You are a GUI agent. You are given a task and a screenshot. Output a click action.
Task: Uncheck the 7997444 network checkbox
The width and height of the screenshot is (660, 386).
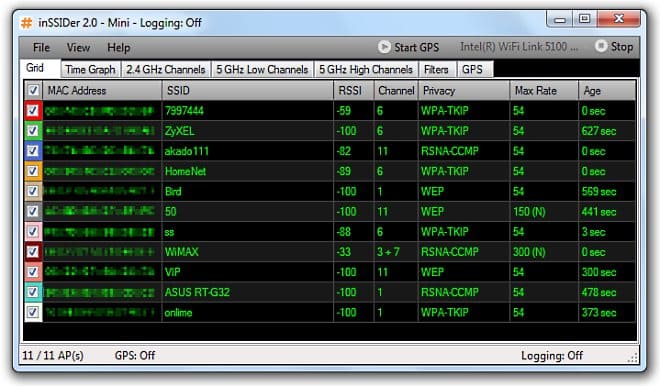[x=33, y=111]
